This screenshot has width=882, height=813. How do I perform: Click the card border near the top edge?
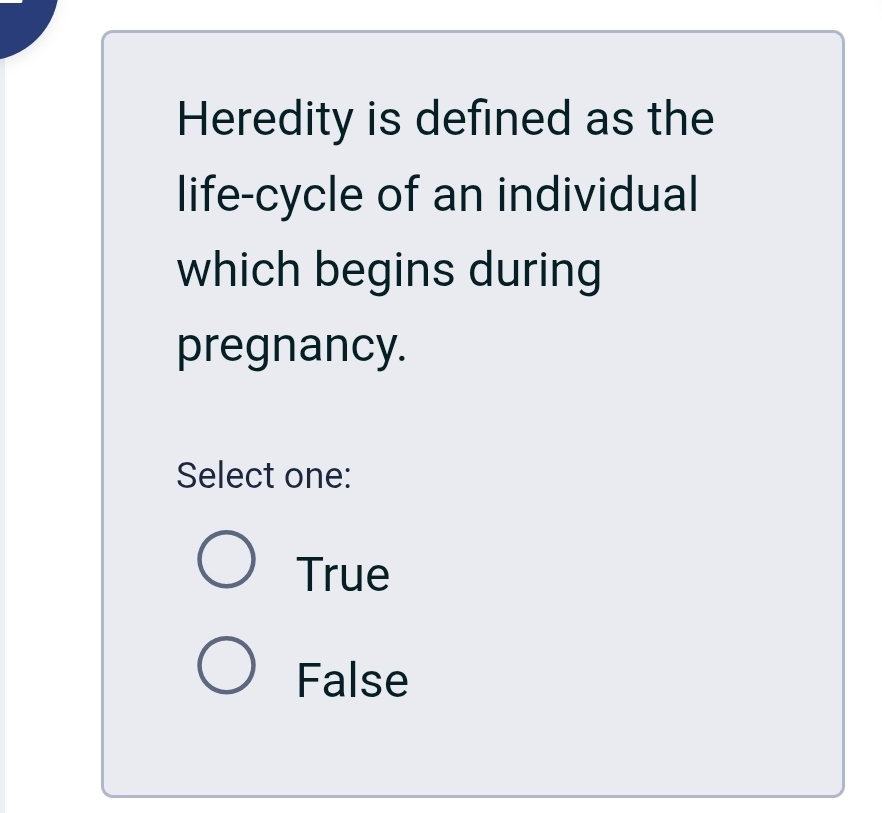470,33
